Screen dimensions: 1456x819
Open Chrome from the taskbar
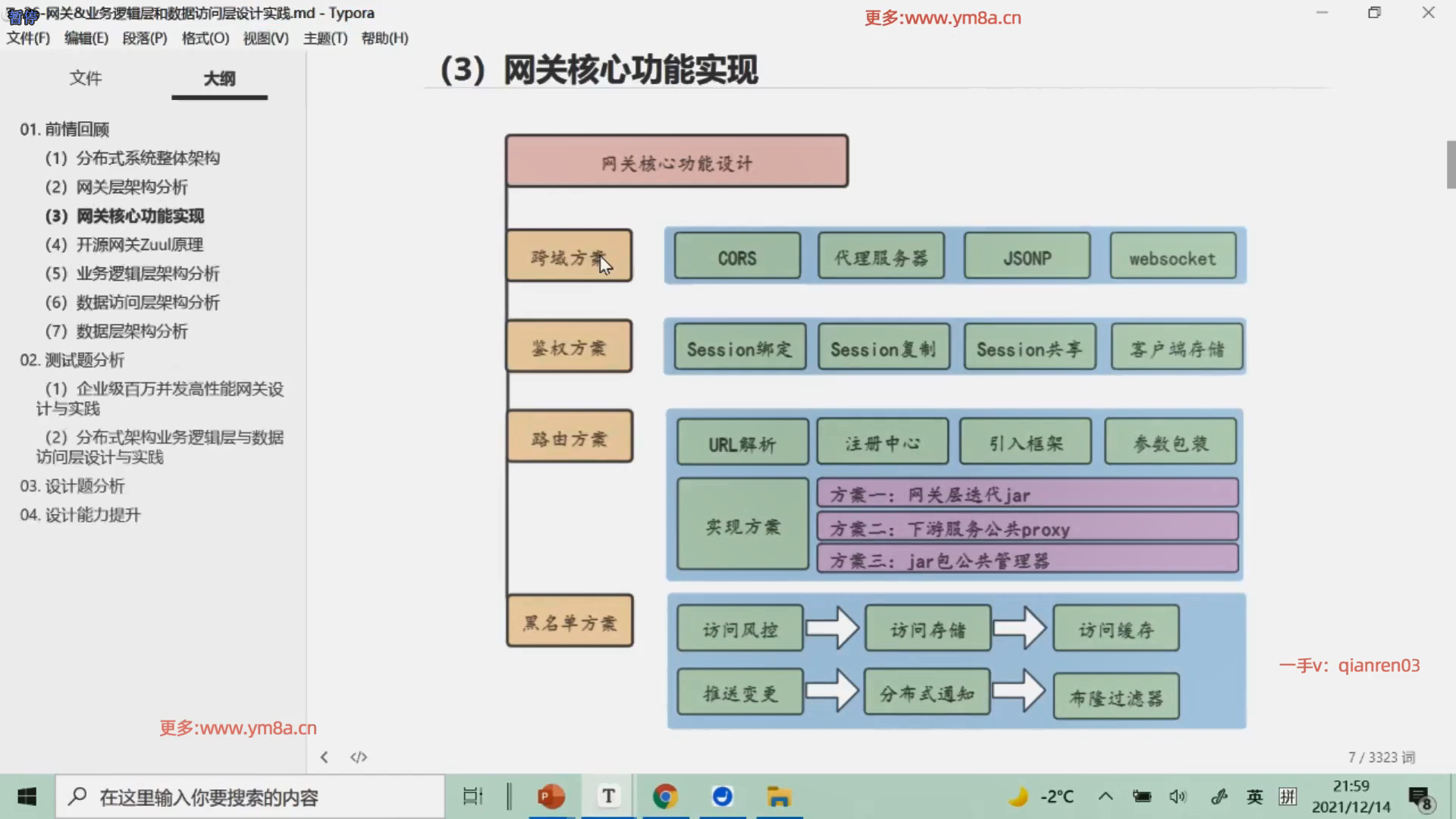tap(665, 796)
